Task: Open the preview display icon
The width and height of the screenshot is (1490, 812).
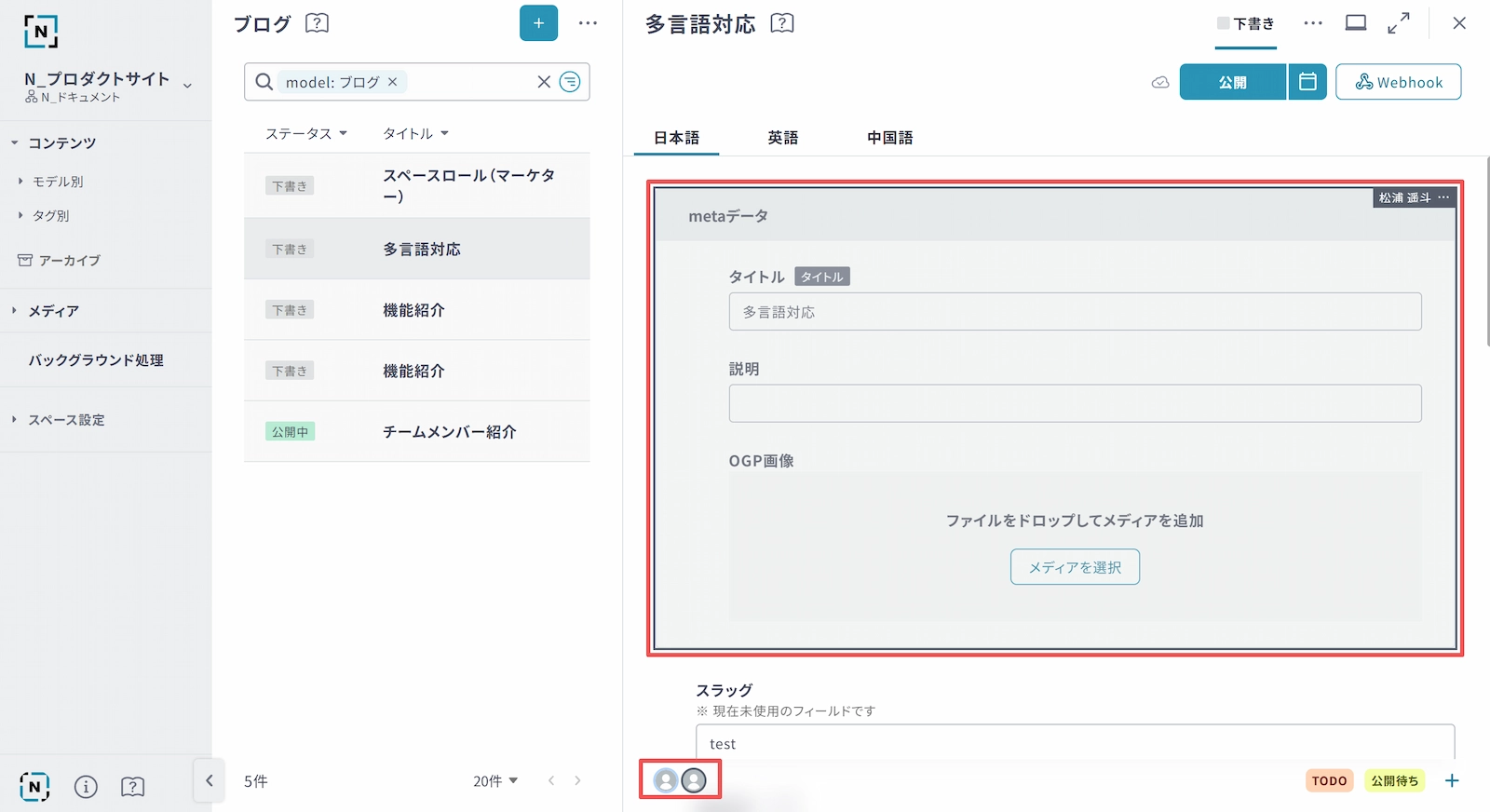Action: coord(1356,23)
